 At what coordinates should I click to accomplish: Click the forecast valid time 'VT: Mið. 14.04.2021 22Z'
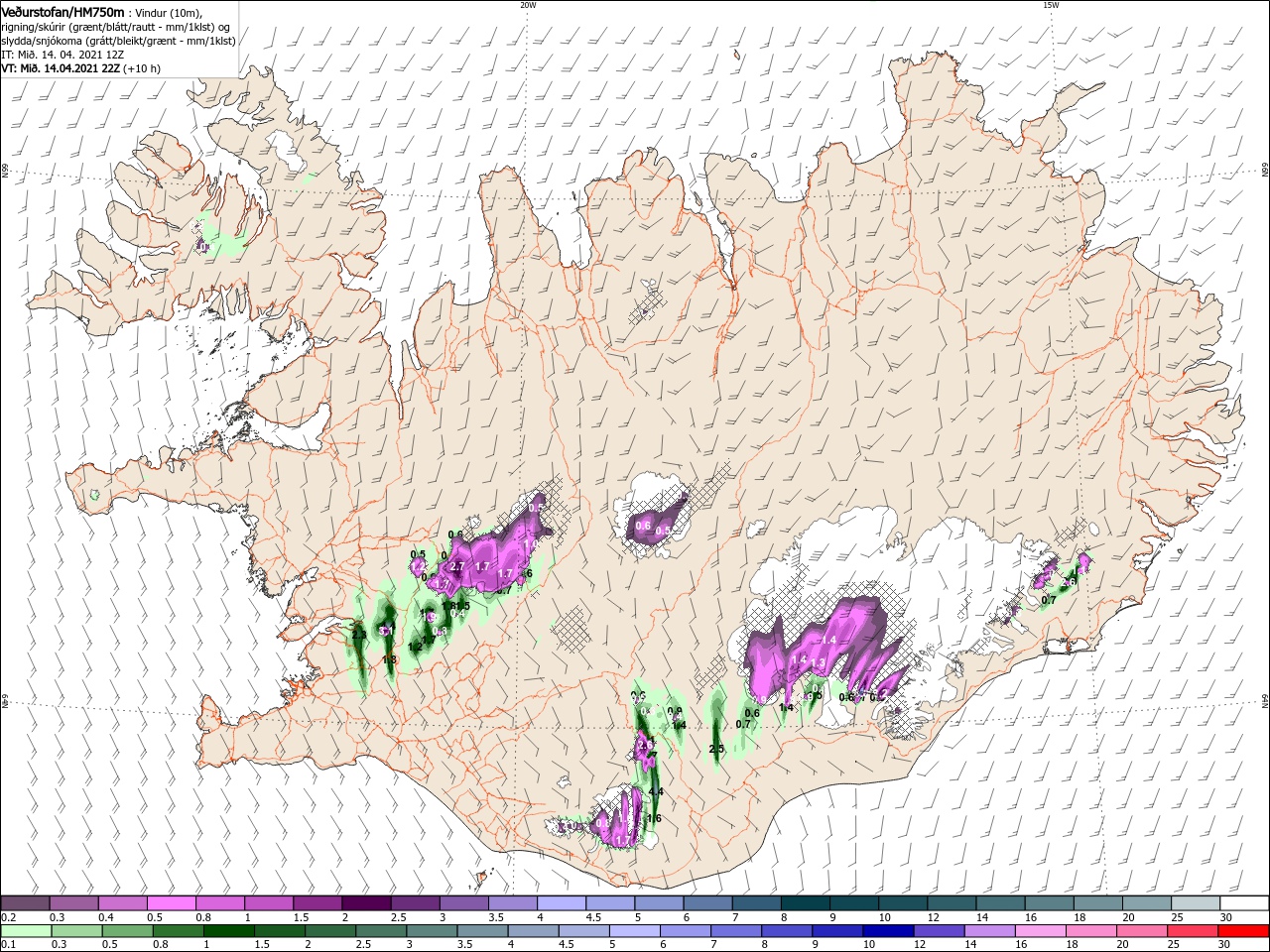[x=62, y=68]
